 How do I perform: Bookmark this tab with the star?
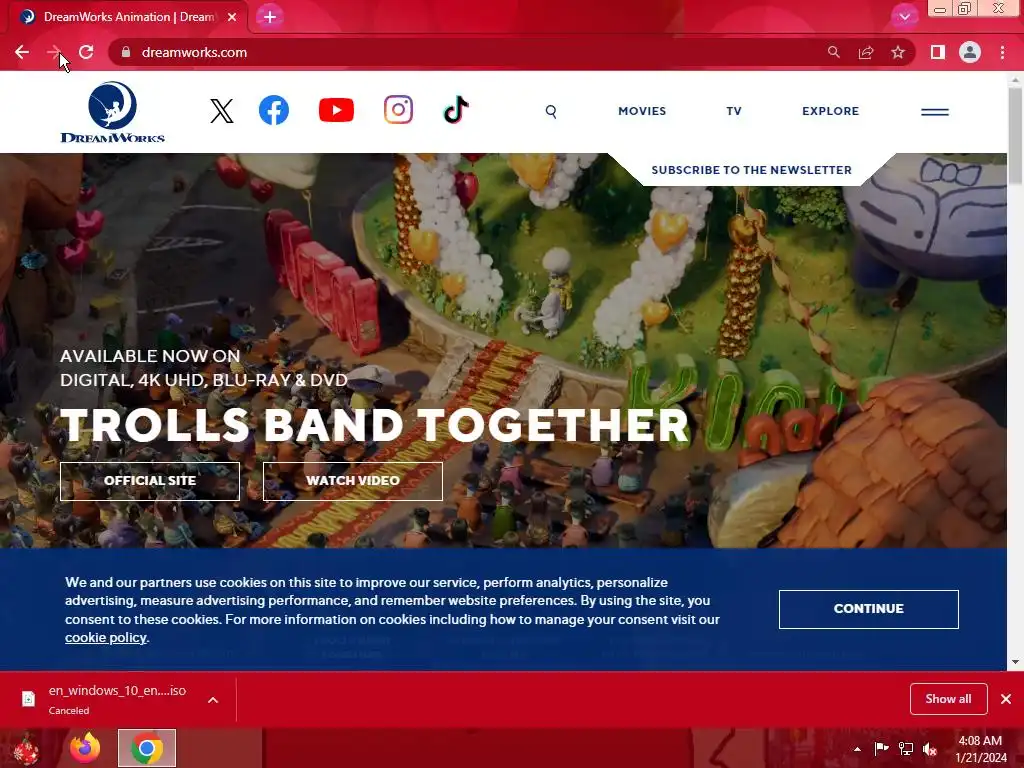tap(898, 52)
